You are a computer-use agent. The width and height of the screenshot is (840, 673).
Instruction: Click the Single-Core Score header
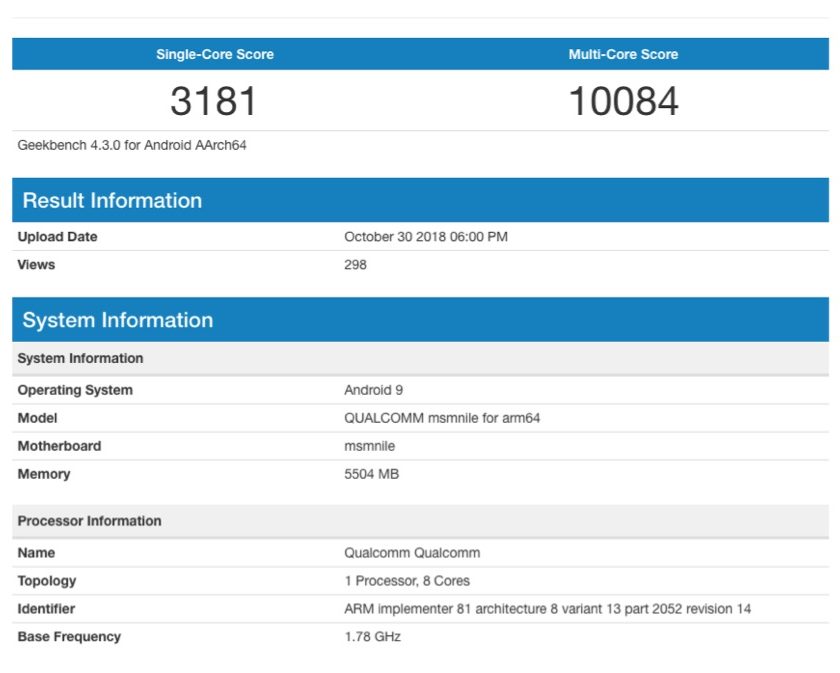(x=214, y=54)
